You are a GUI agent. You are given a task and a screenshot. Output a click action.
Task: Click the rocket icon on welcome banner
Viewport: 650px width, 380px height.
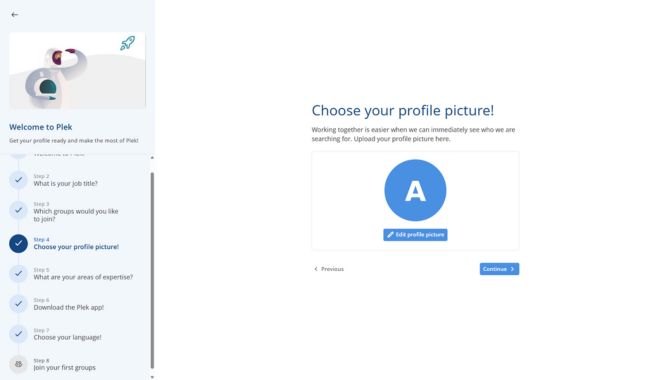click(x=128, y=43)
